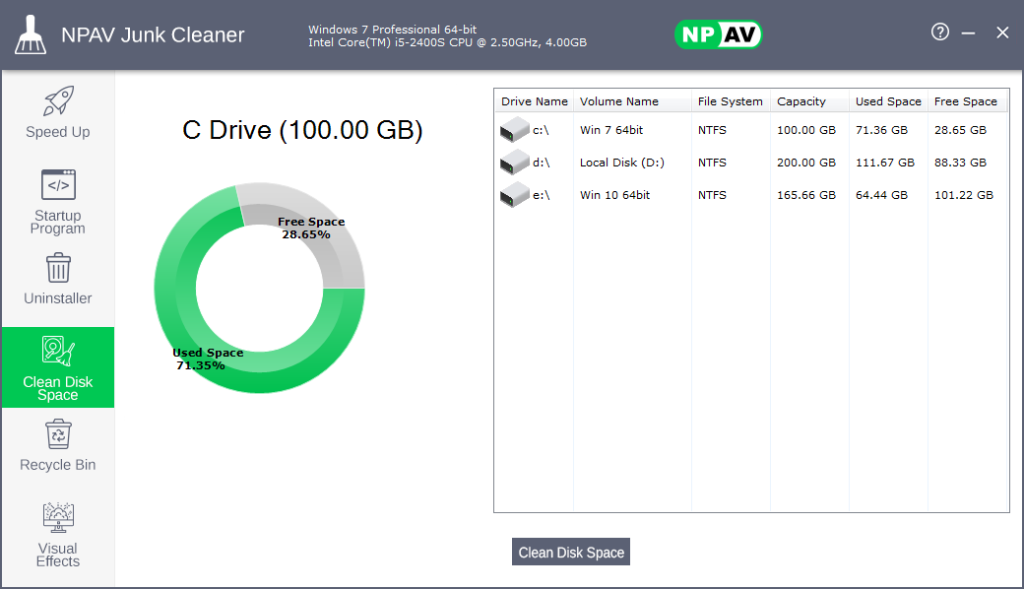Click the c:\ drive disk icon
Image resolution: width=1024 pixels, height=589 pixels.
click(515, 130)
